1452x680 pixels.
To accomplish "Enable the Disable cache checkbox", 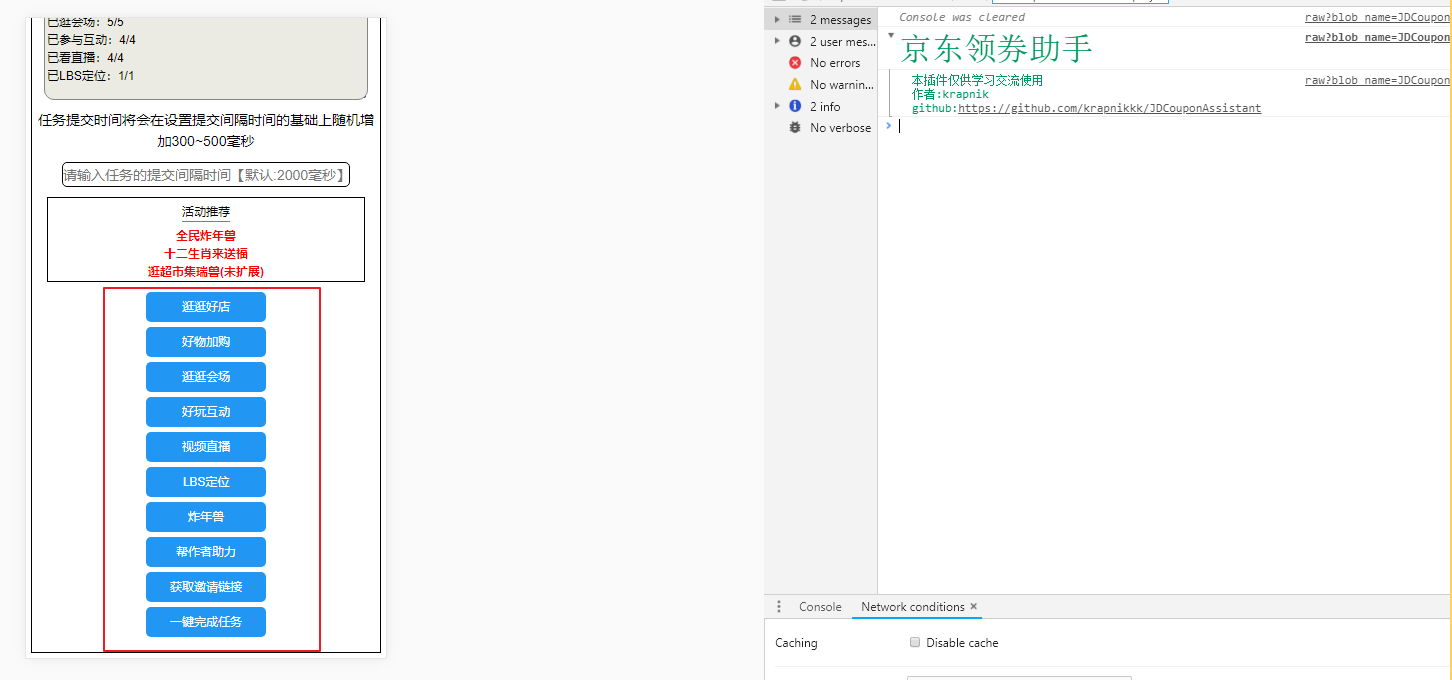I will [x=915, y=643].
